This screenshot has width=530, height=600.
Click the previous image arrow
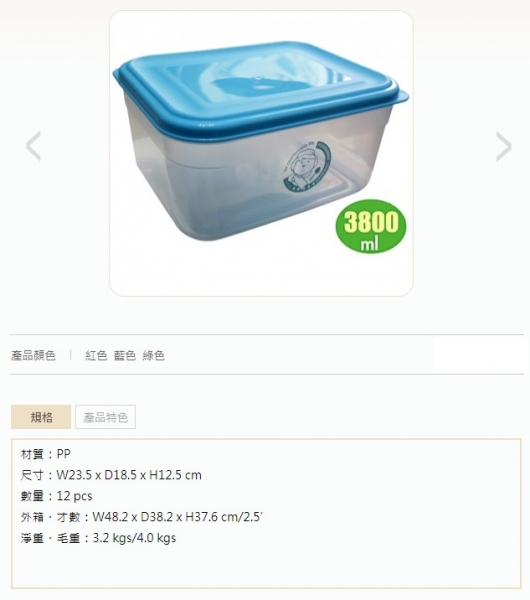(33, 146)
